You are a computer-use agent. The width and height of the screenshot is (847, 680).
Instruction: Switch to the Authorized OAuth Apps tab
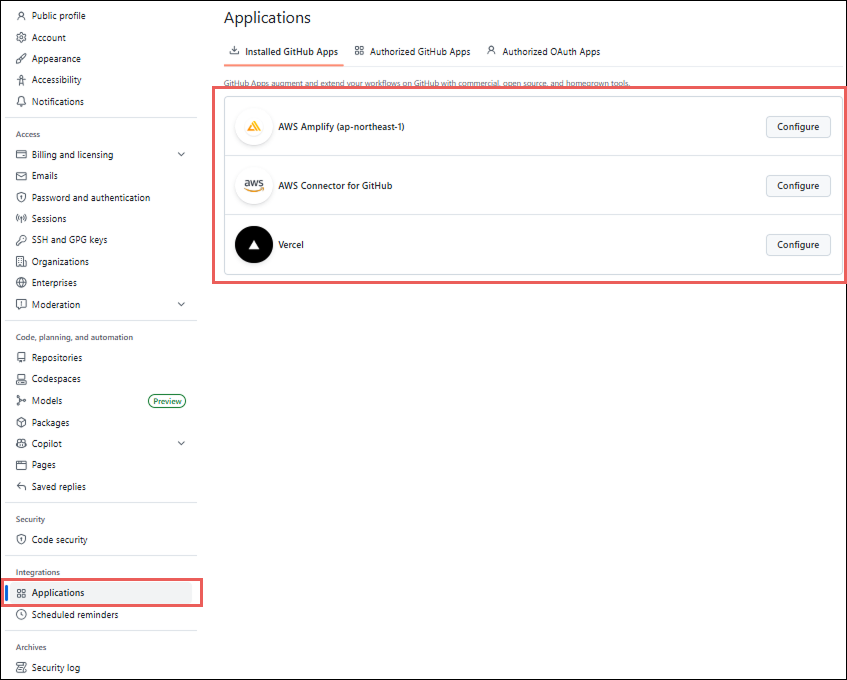[x=543, y=51]
